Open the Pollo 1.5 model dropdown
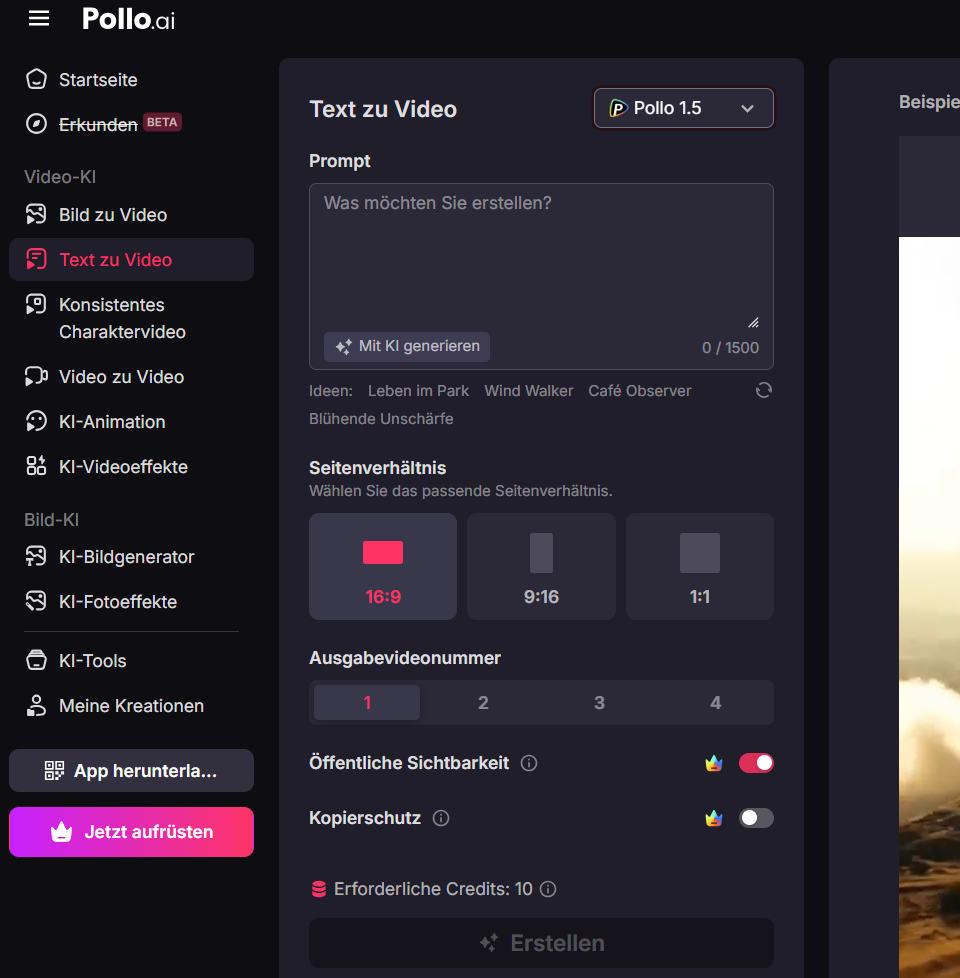This screenshot has width=960, height=978. [x=684, y=108]
